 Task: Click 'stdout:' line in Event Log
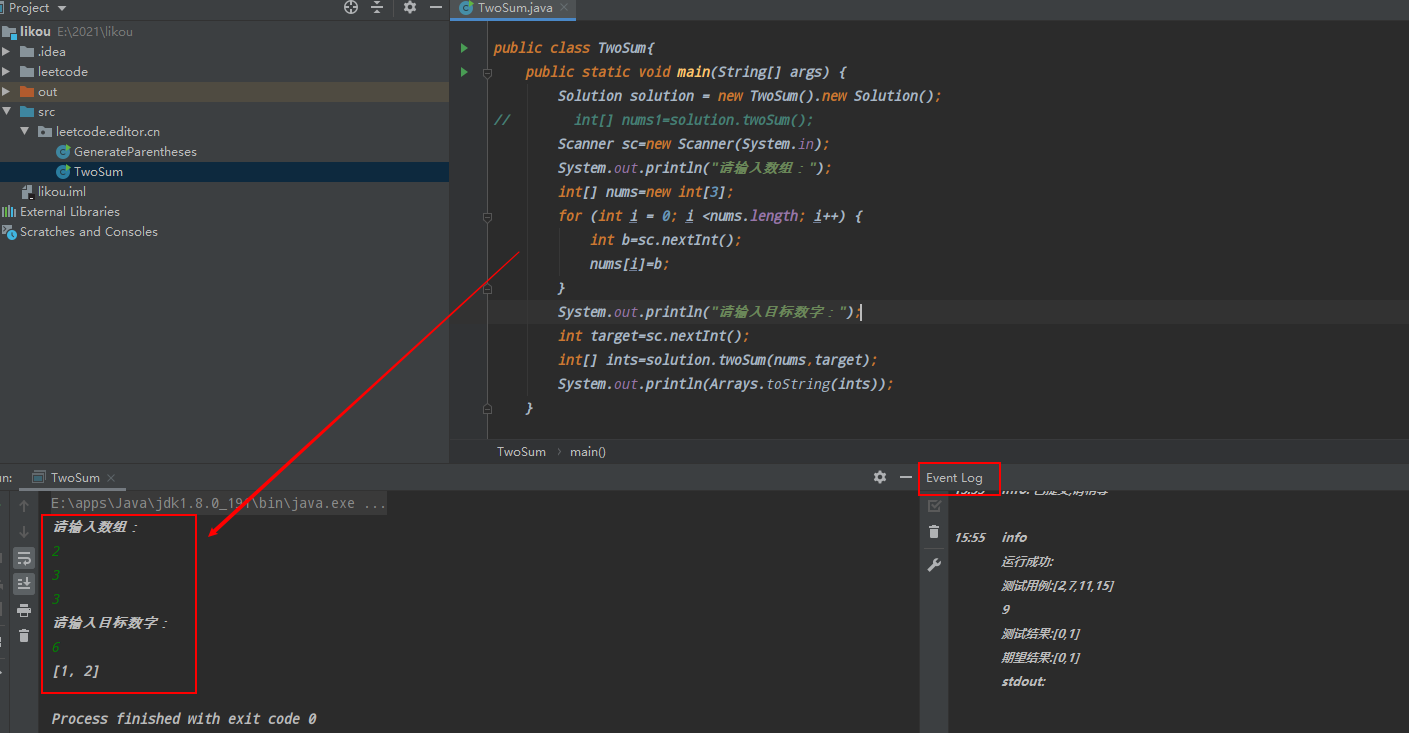1023,681
